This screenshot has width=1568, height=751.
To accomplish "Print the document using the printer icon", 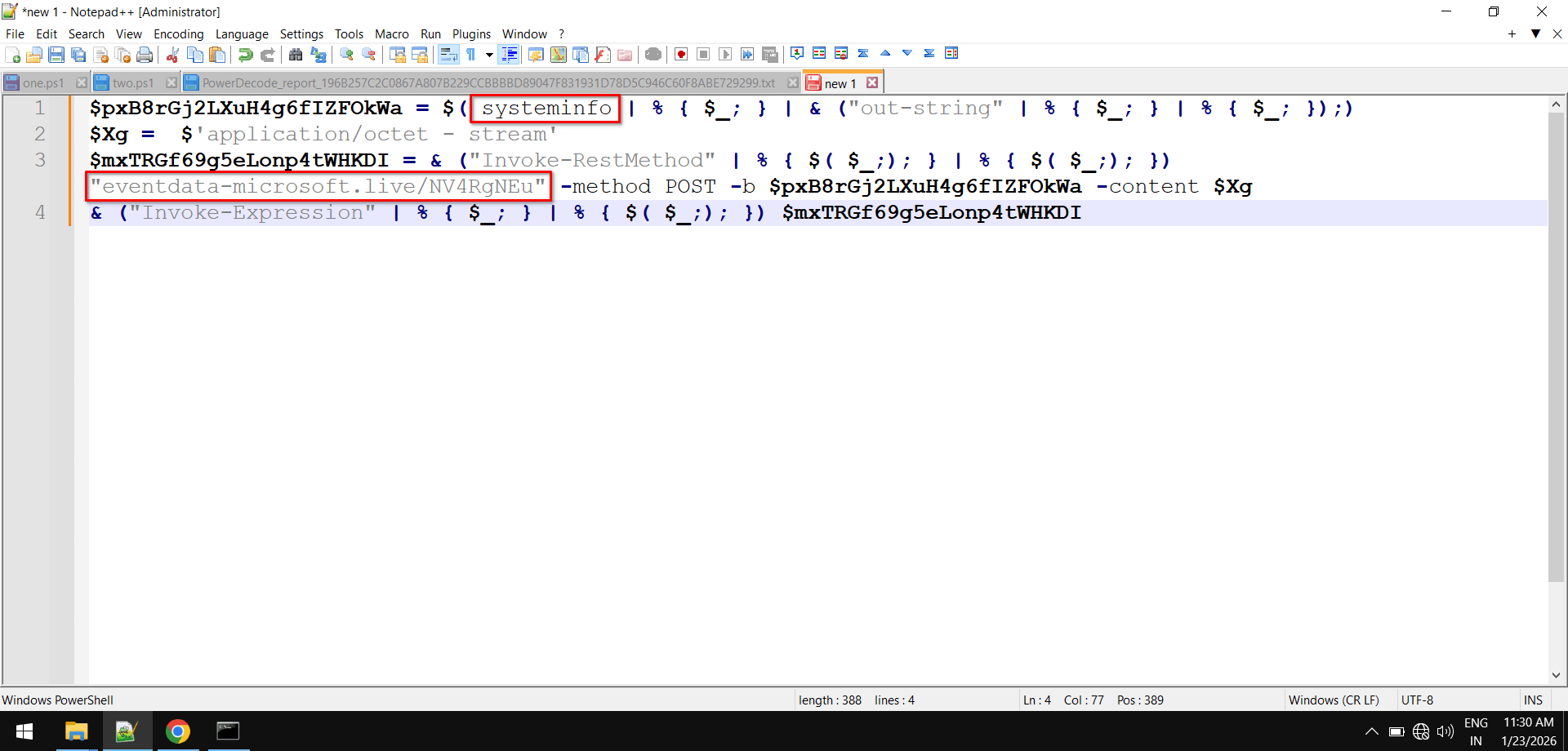I will pos(145,54).
